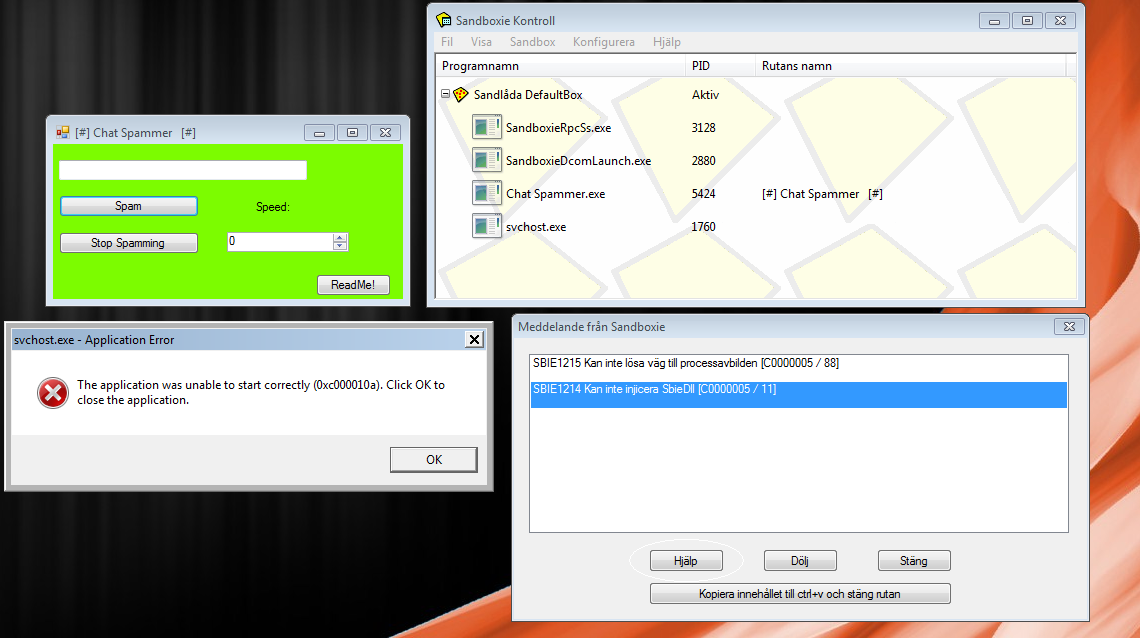Viewport: 1140px width, 638px height.
Task: Click PID 3128 cell
Action: 703,128
